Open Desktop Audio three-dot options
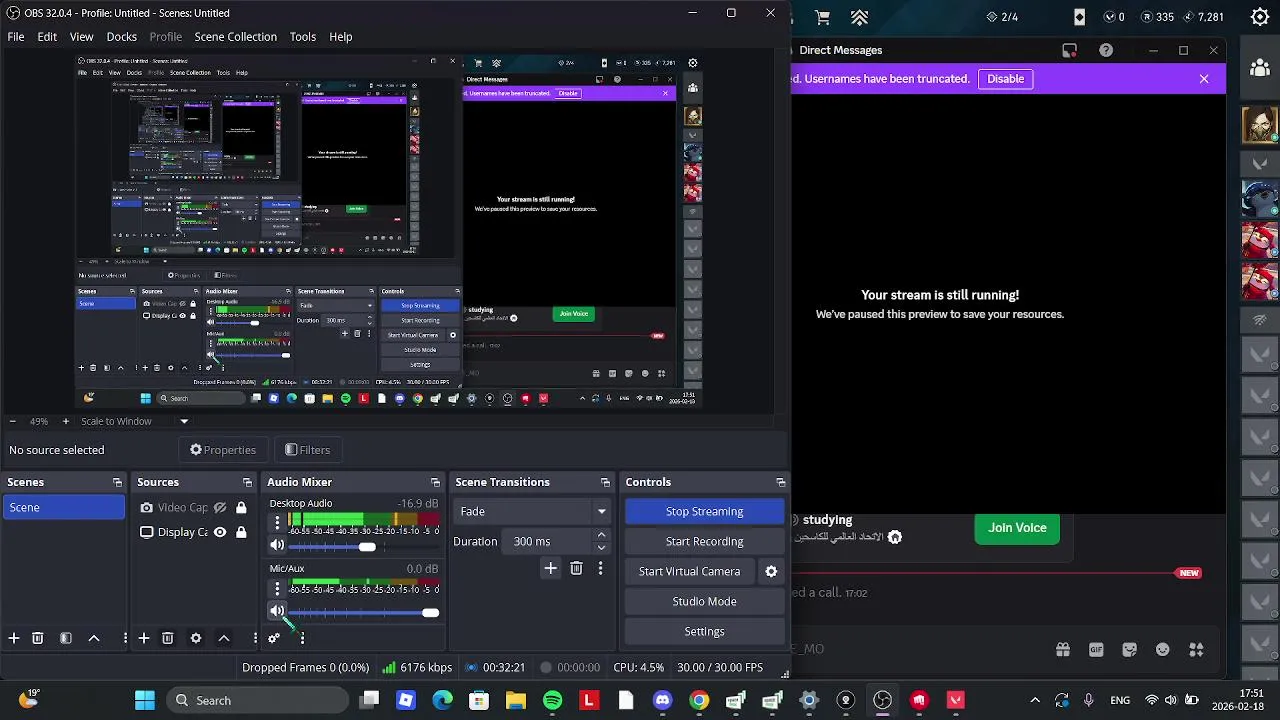The height and width of the screenshot is (720, 1280). (277, 522)
